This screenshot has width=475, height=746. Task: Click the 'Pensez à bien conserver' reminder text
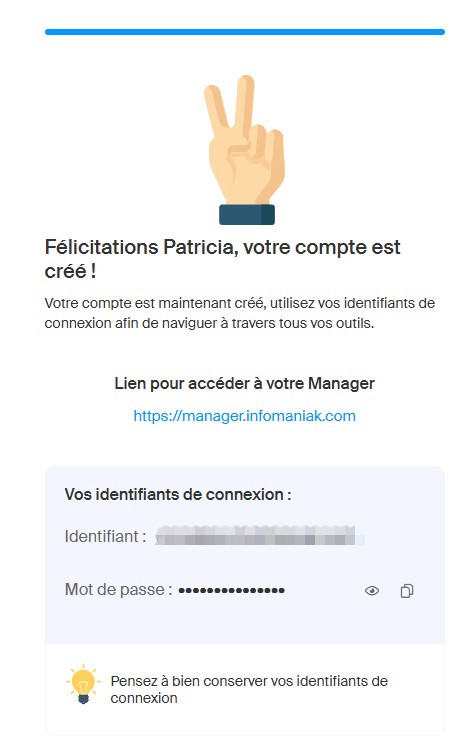[x=249, y=689]
